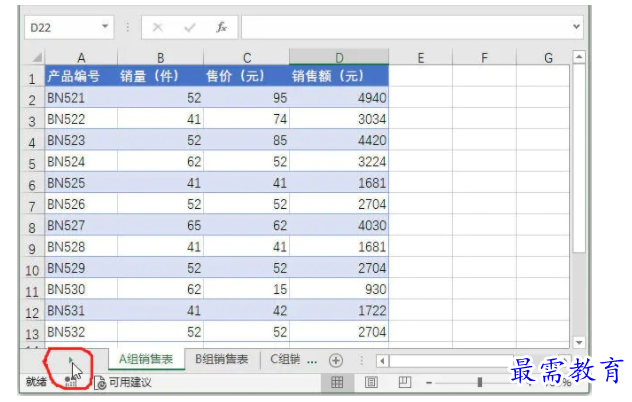The width and height of the screenshot is (632, 402).
Task: Select cell containing BN524
Action: pos(81,162)
